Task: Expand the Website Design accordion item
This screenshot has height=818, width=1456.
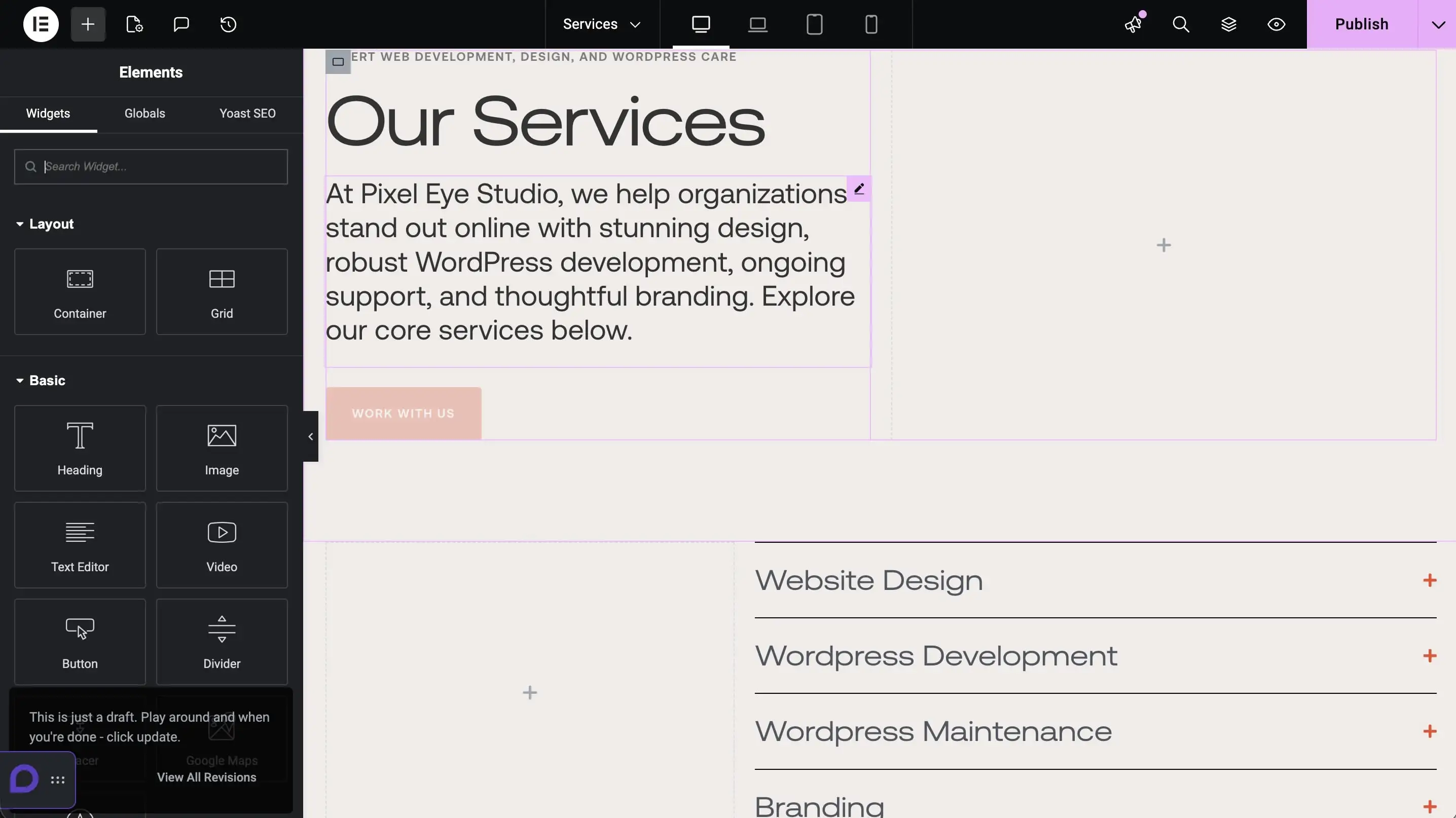Action: point(1430,580)
